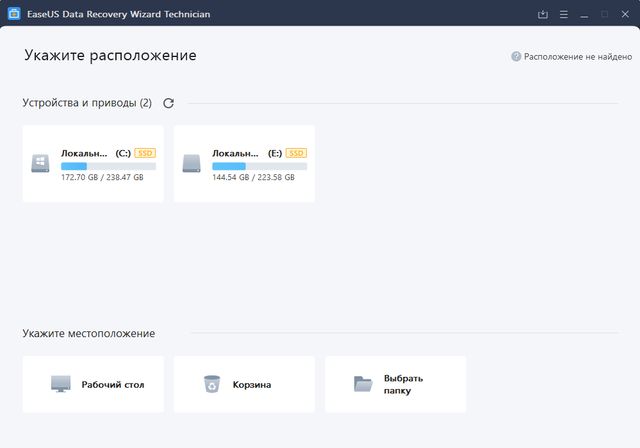Refresh the devices and drives list
The image size is (640, 448).
[x=168, y=103]
